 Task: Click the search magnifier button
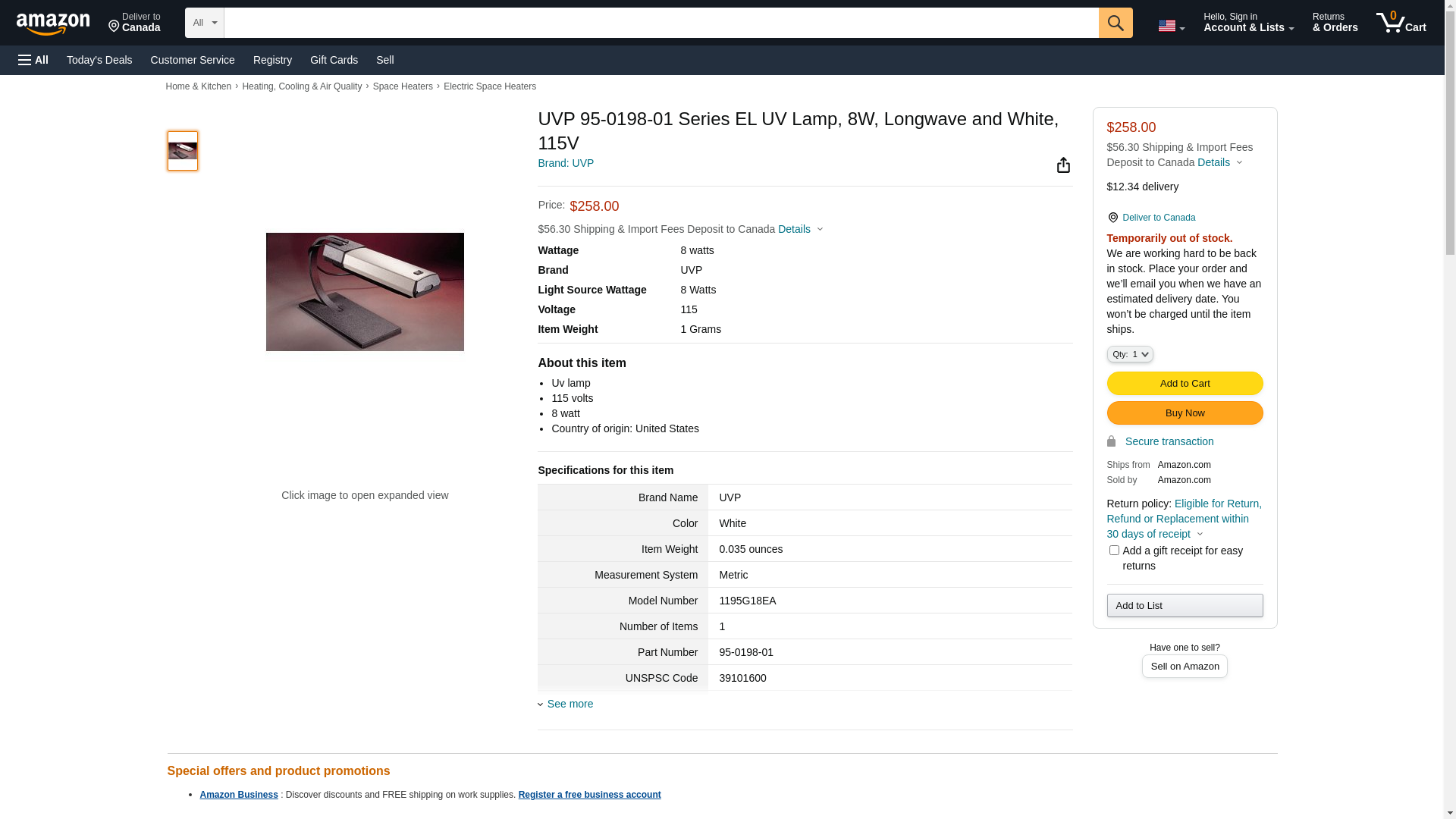tap(1116, 23)
